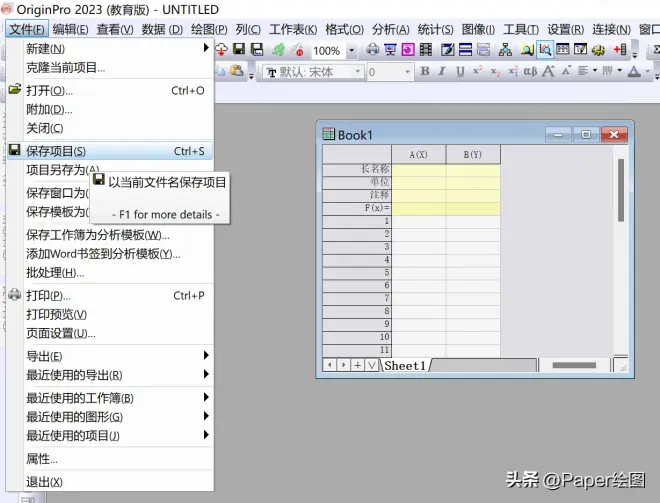Click the Paste clipboard toolbar icon
This screenshot has height=503, width=660.
coord(237,71)
